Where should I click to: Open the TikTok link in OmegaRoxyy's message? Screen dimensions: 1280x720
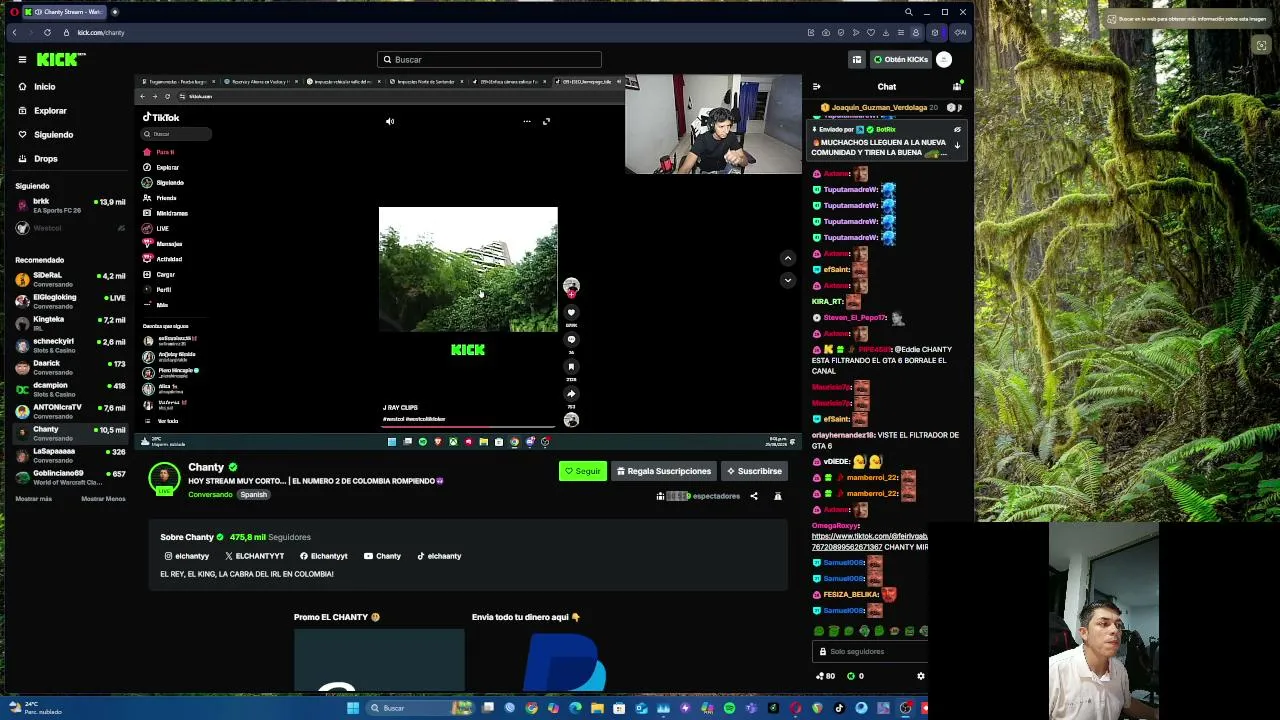(869, 542)
